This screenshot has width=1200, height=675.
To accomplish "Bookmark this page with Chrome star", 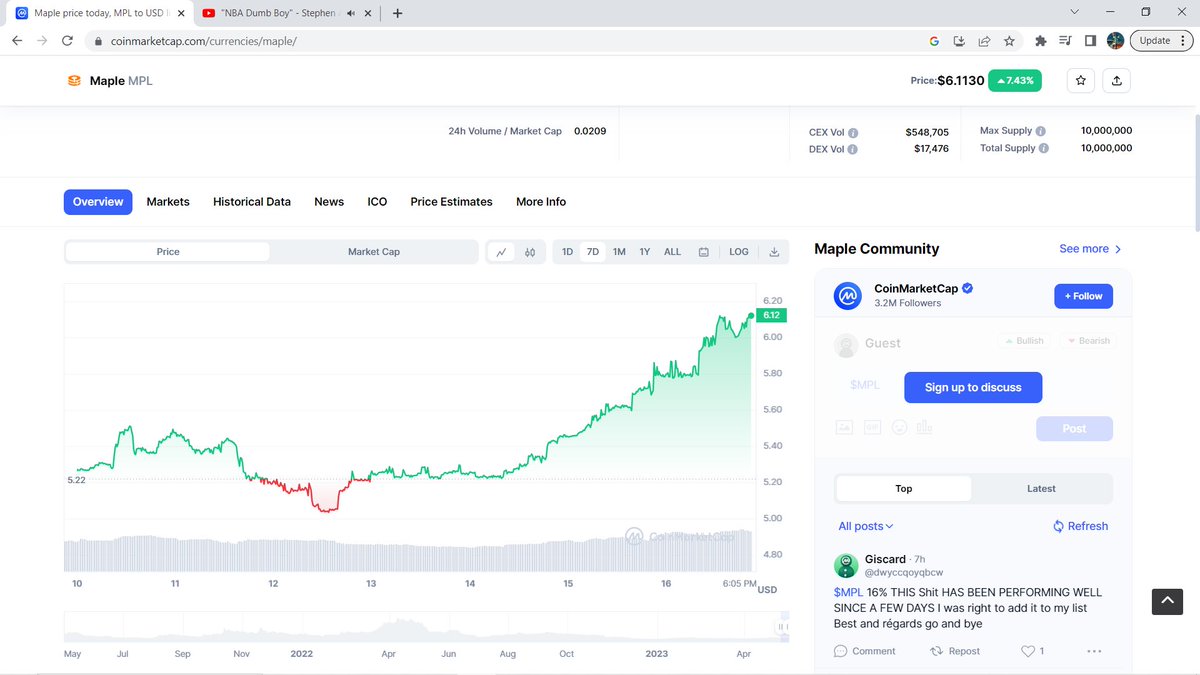I will (1009, 41).
